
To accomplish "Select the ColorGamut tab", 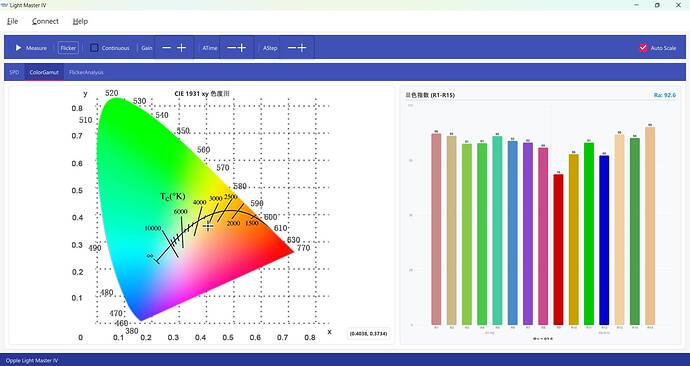I will pos(44,72).
